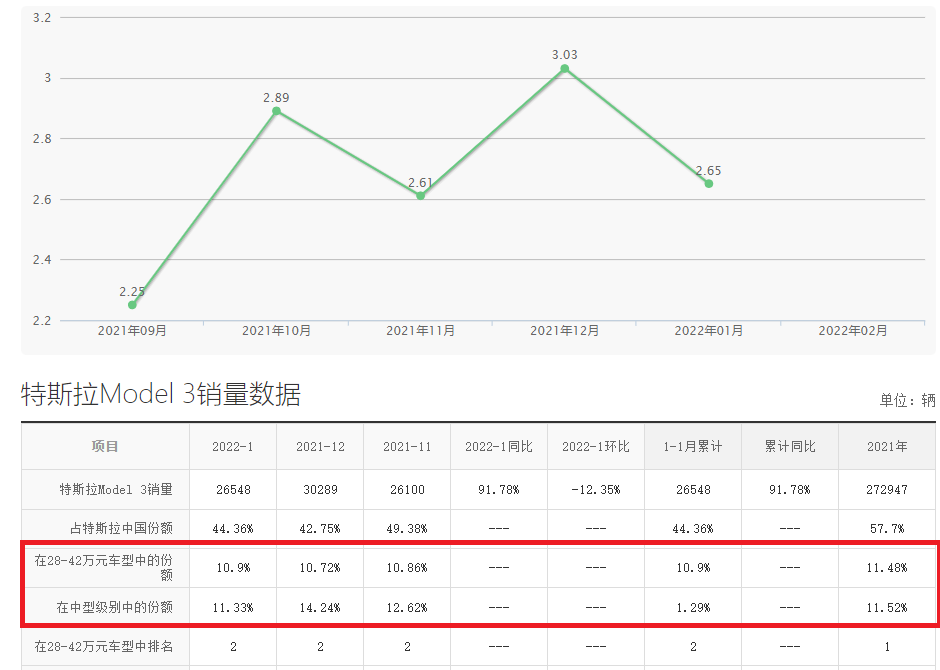Click 44.36% in the 2022-1 column
This screenshot has width=940, height=670.
tap(233, 529)
